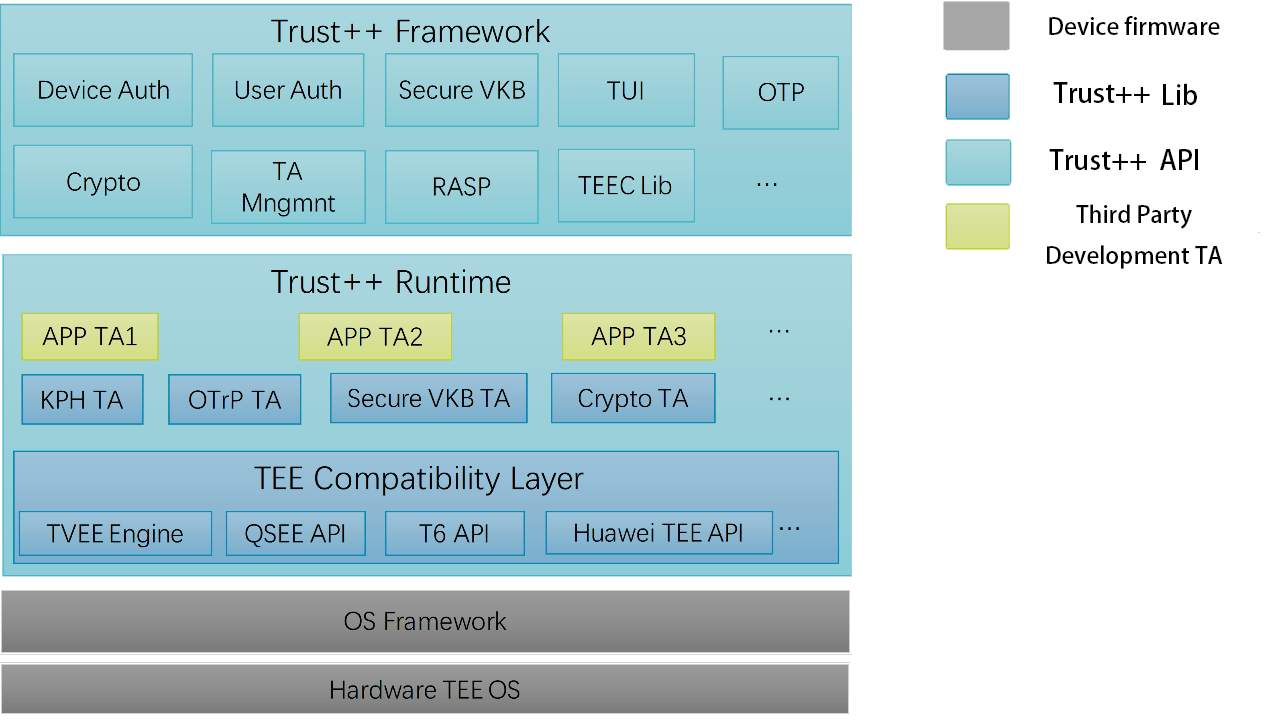Select the TUI box

626,91
